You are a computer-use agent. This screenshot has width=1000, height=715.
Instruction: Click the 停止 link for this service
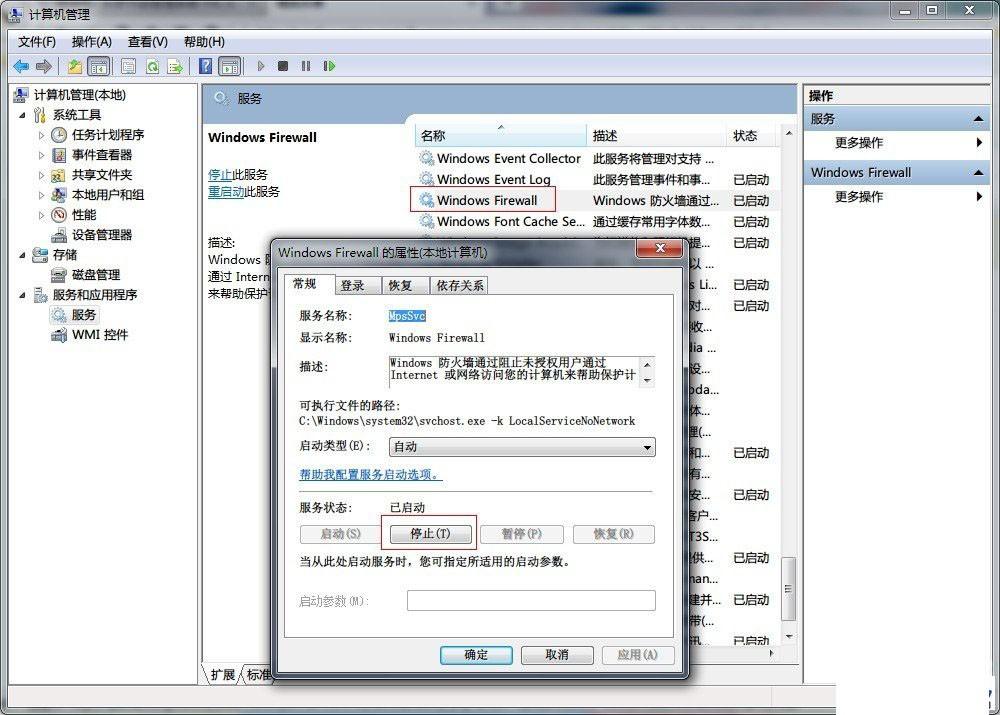(220, 175)
